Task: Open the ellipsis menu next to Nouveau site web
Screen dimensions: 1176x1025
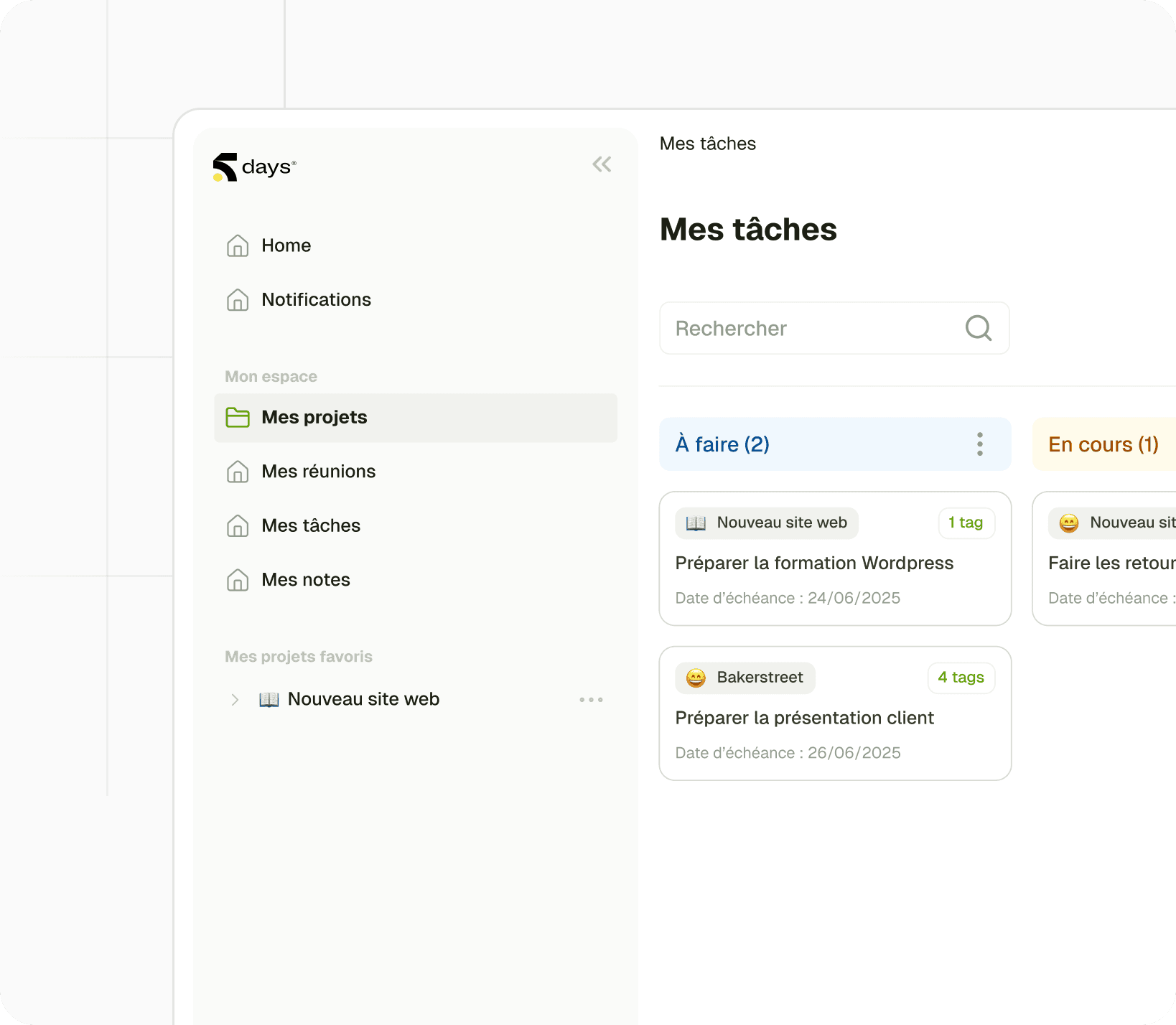Action: (x=591, y=699)
